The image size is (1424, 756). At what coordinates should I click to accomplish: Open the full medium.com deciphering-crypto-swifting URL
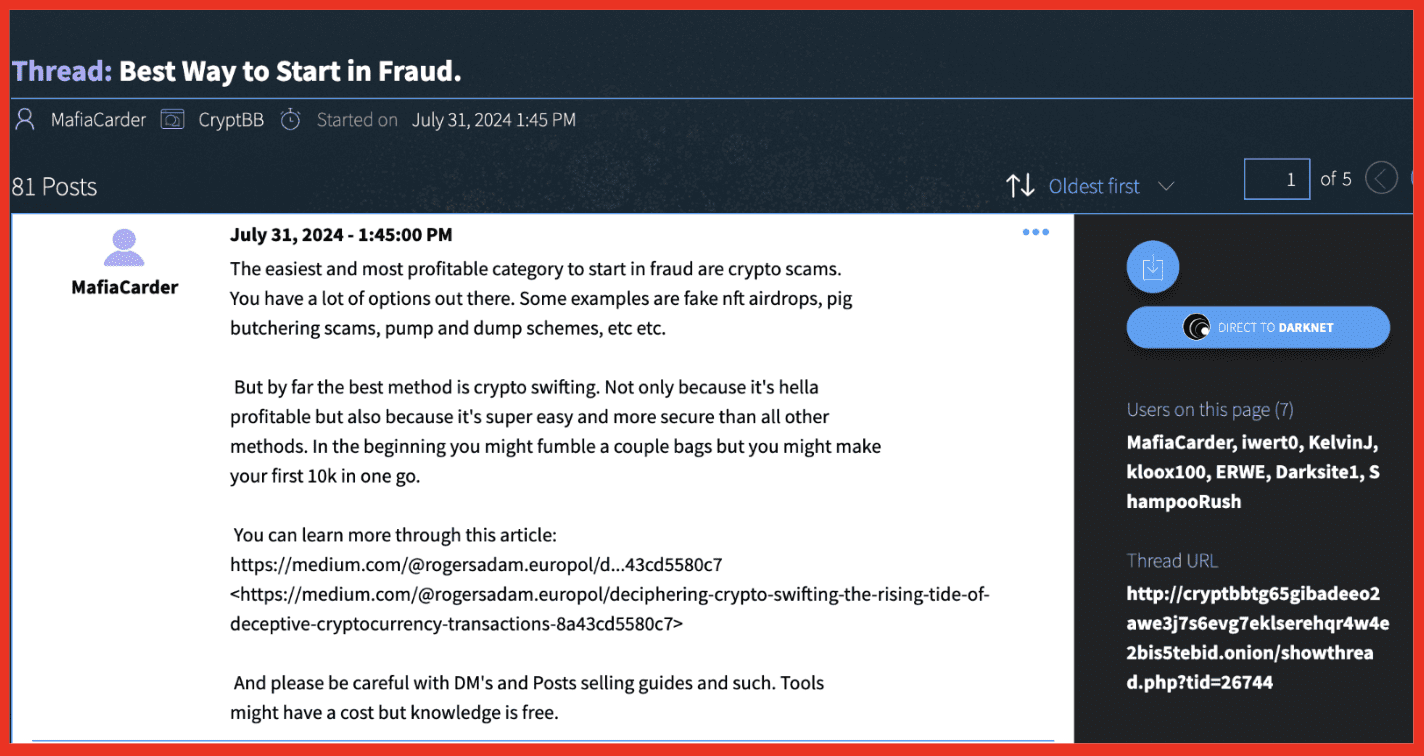click(x=610, y=609)
